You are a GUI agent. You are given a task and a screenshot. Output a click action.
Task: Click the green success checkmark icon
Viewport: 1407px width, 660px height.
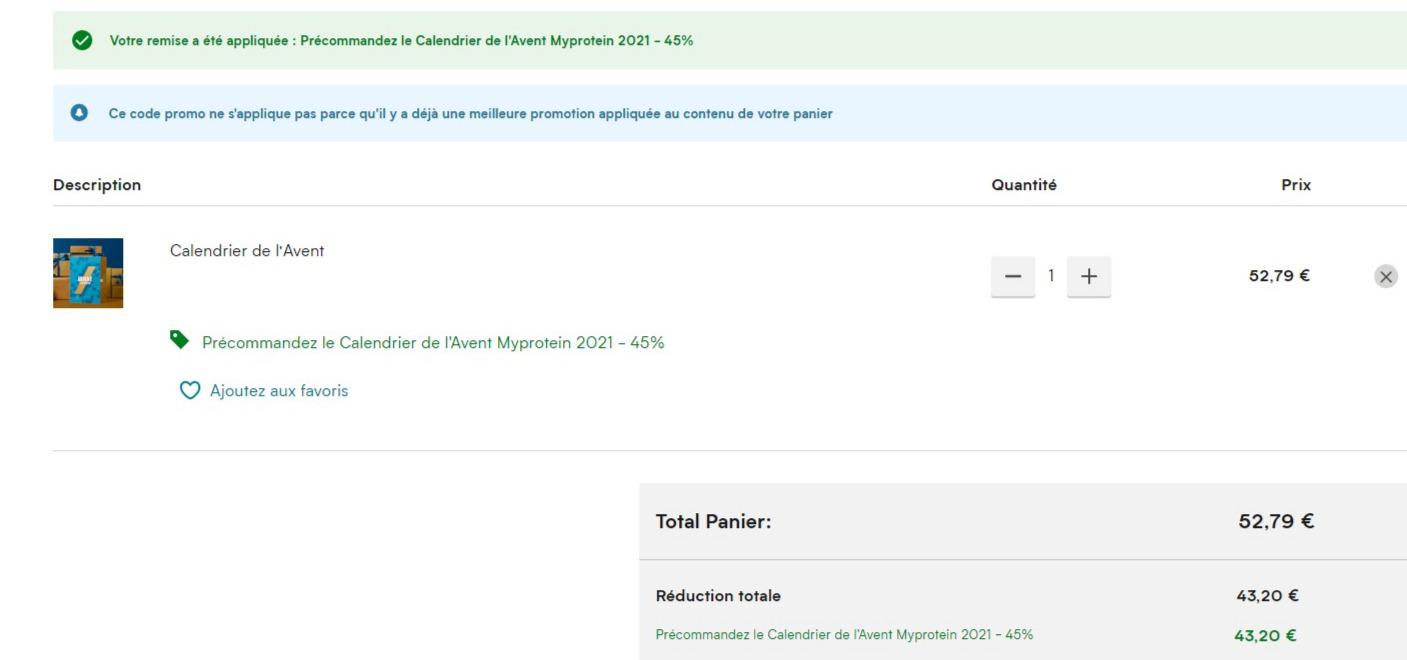tap(82, 40)
